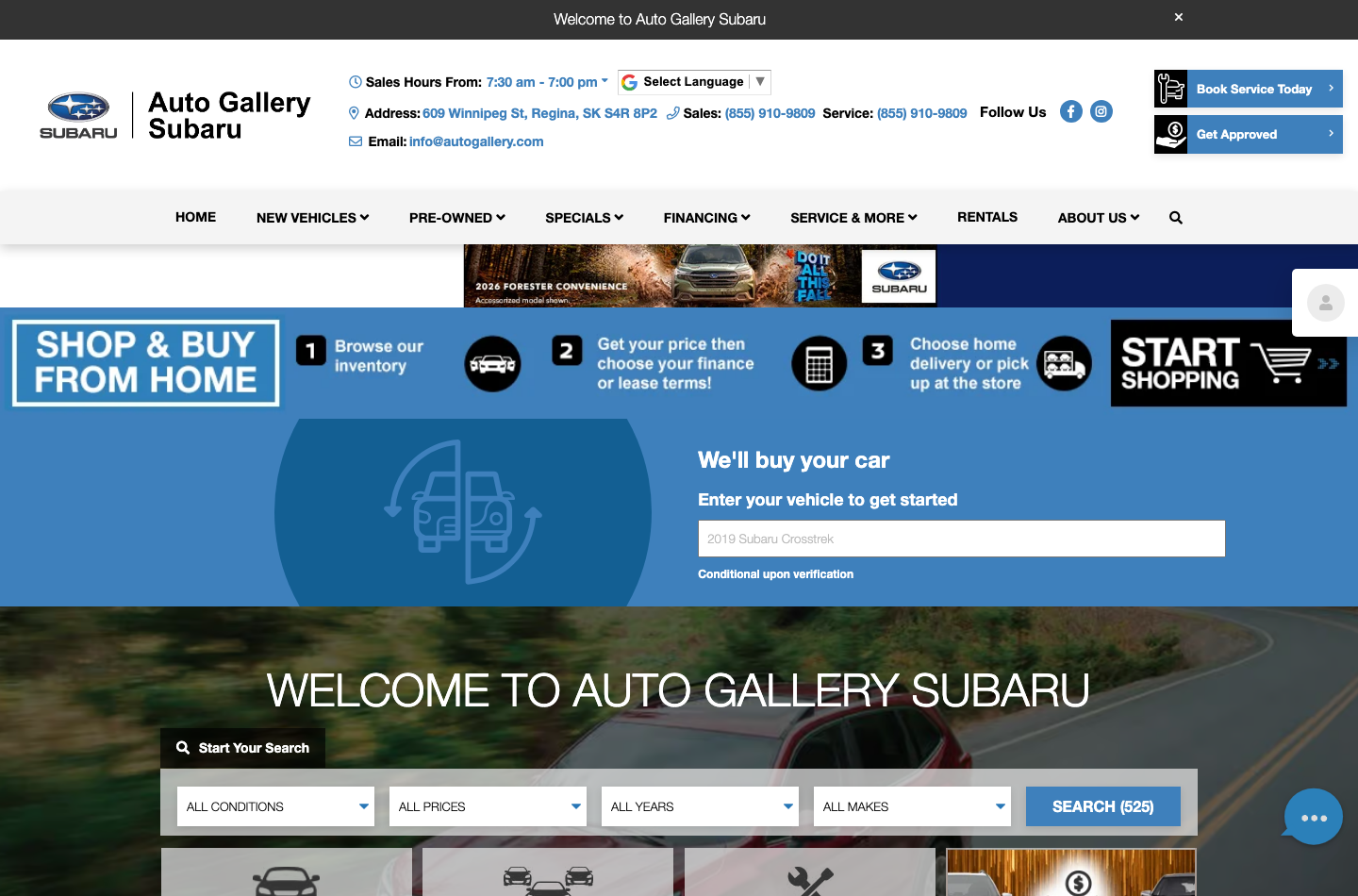This screenshot has width=1358, height=896.
Task: Click the Search (525) button
Action: (1103, 806)
